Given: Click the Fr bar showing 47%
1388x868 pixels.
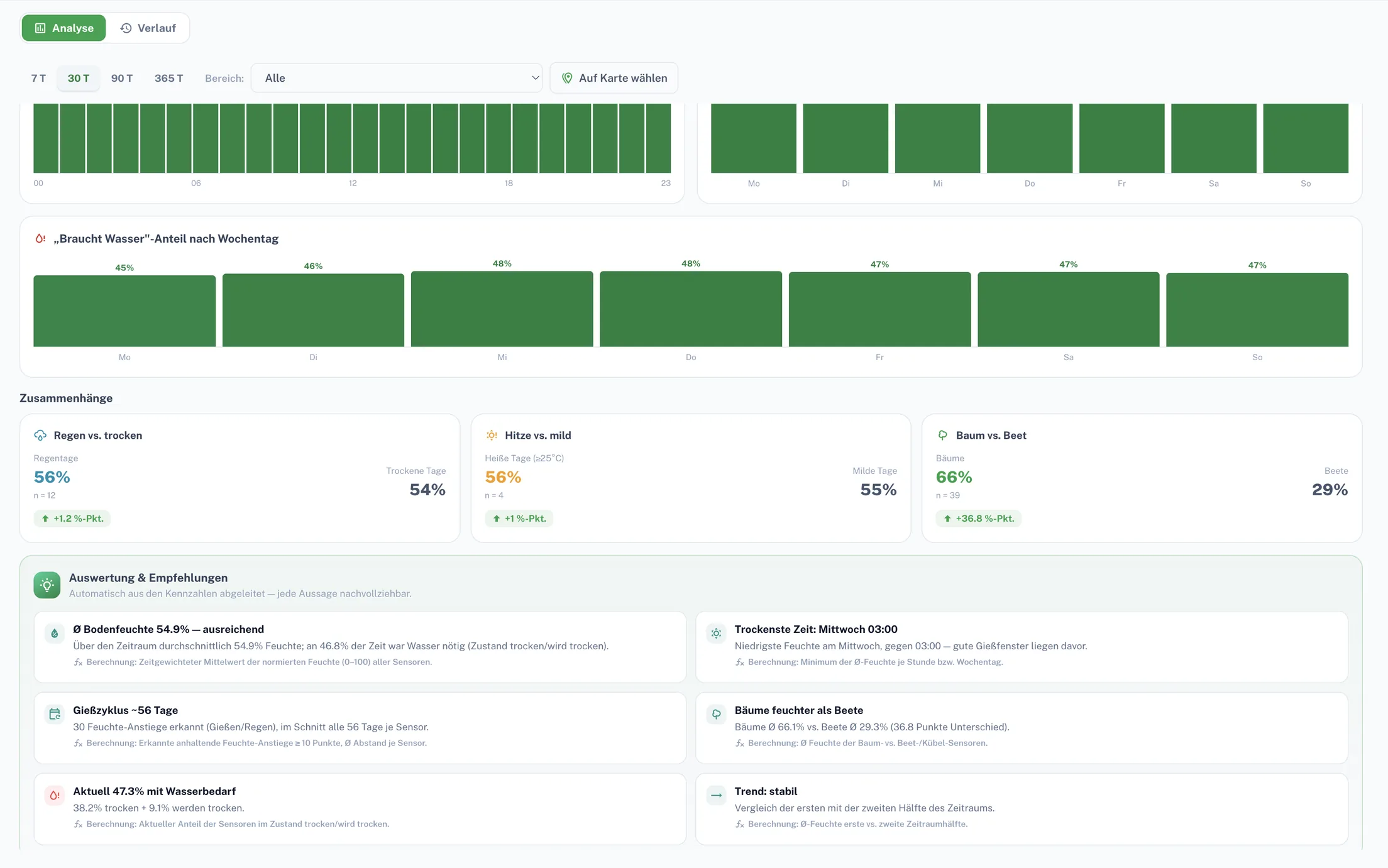Looking at the screenshot, I should 880,310.
